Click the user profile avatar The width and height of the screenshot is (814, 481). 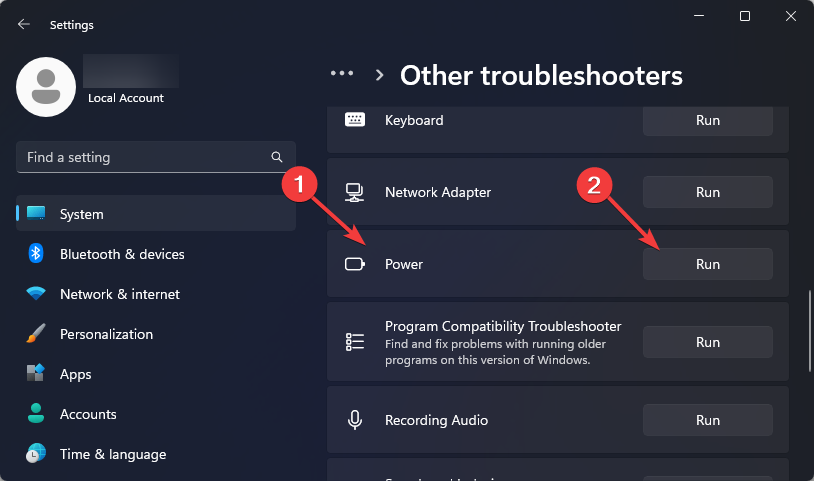[46, 87]
